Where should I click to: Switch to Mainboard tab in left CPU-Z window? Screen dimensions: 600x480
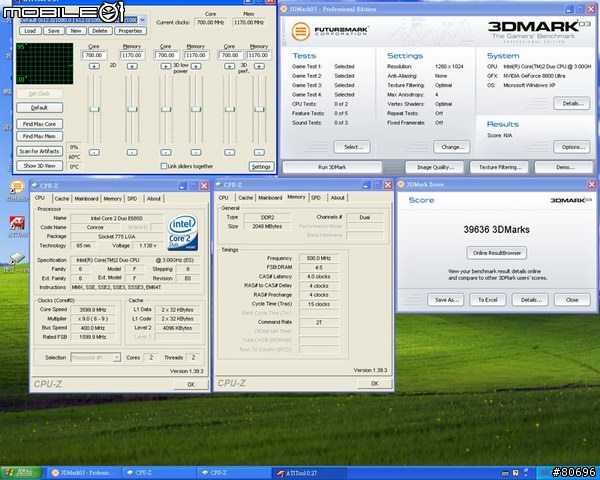[x=86, y=198]
